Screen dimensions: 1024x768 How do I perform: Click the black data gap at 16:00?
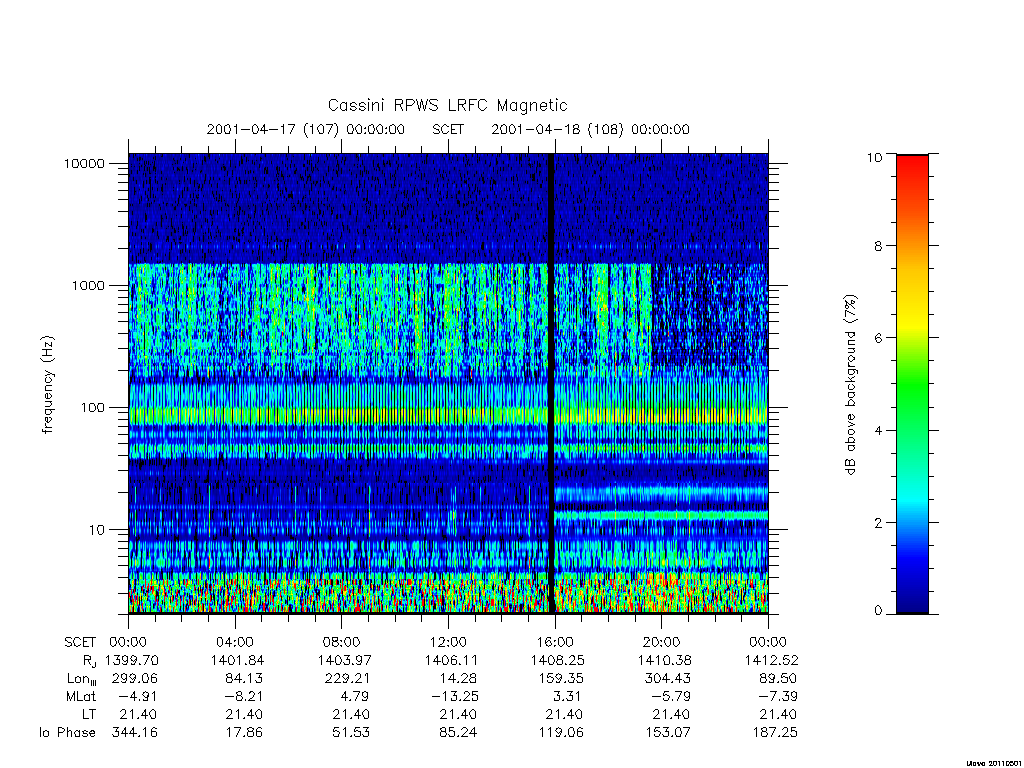pyautogui.click(x=551, y=382)
